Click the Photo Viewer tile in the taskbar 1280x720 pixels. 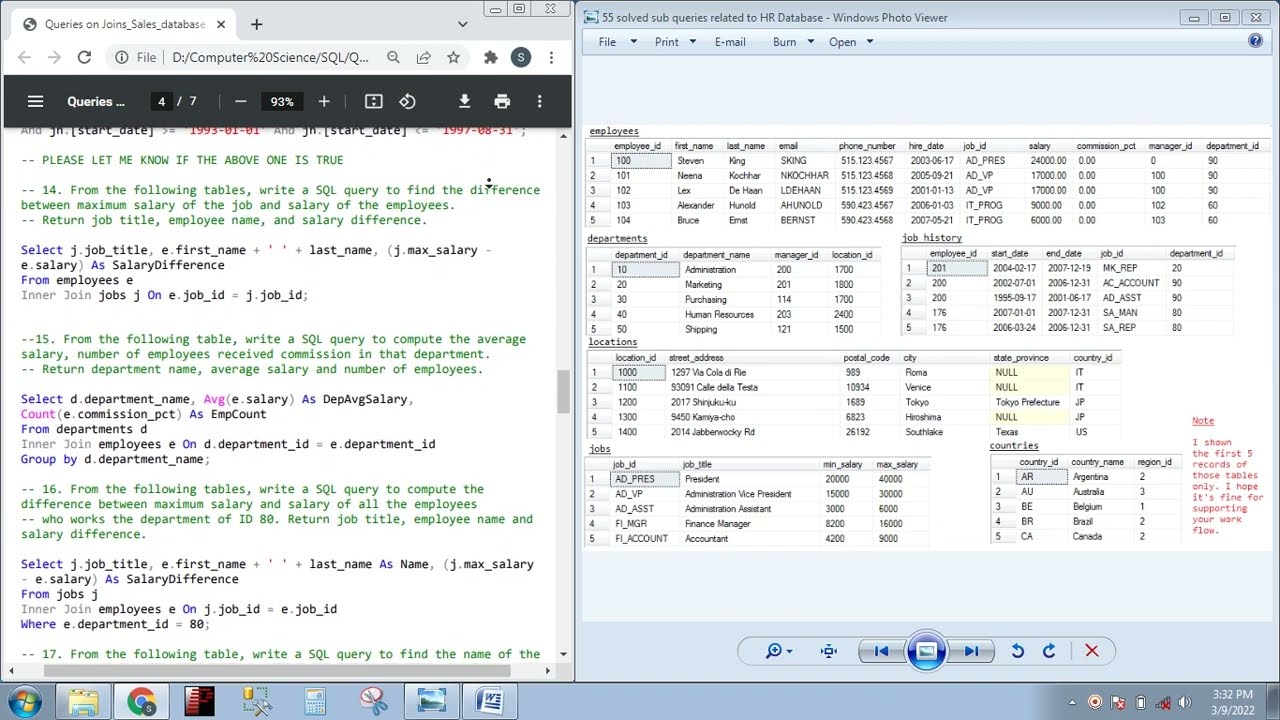431,701
